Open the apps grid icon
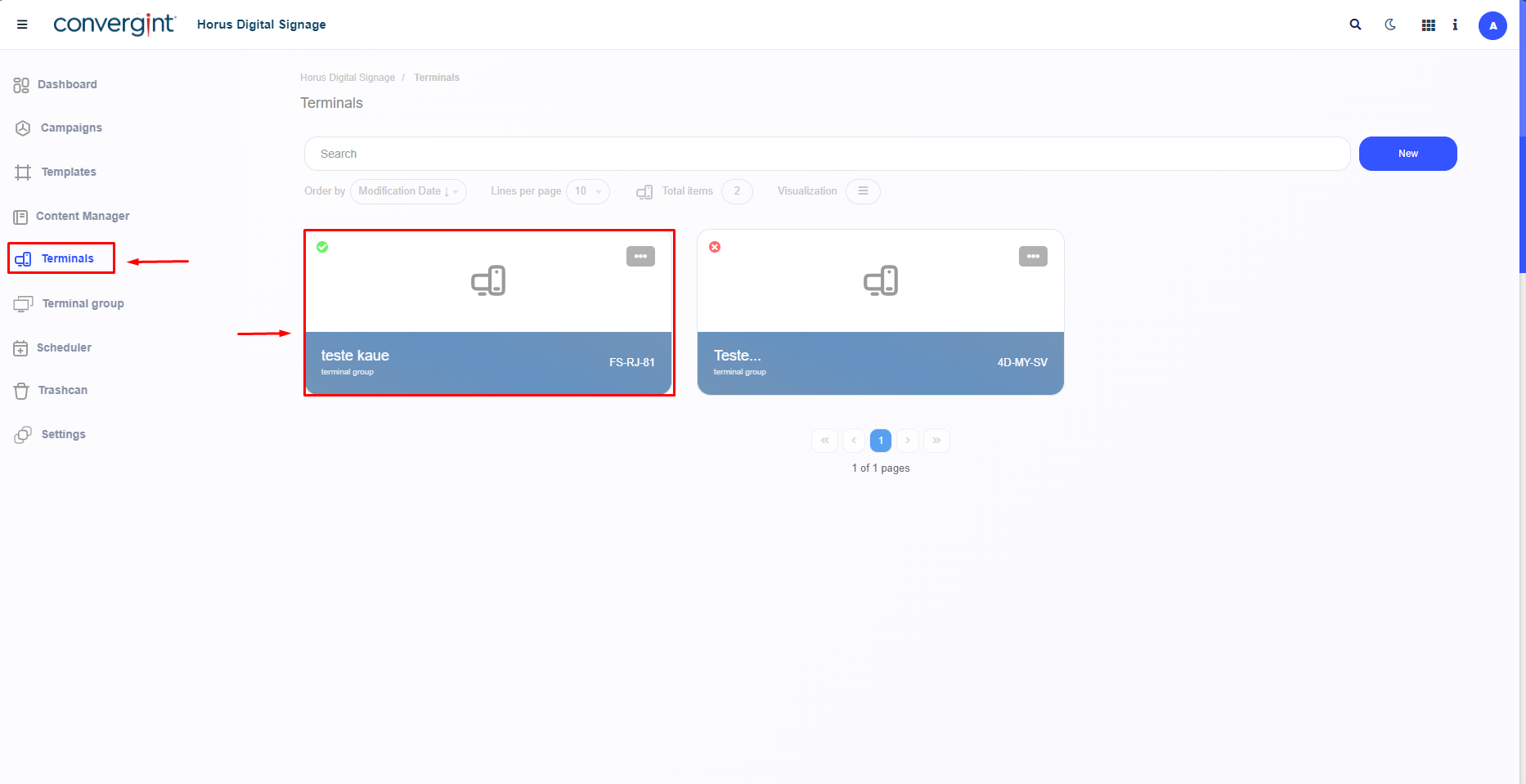The height and width of the screenshot is (784, 1526). click(x=1428, y=25)
